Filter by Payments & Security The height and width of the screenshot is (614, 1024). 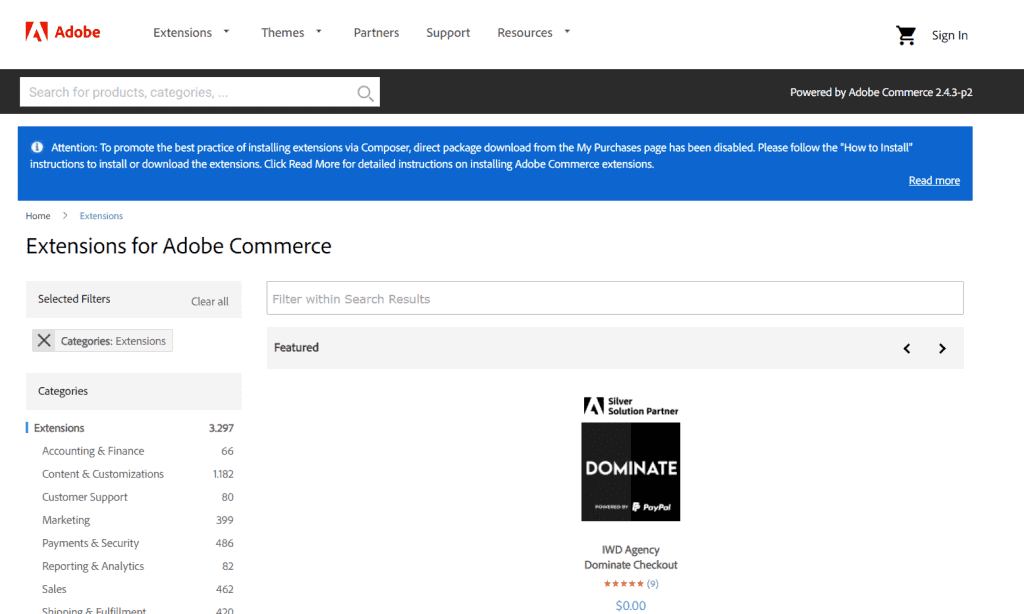point(91,543)
